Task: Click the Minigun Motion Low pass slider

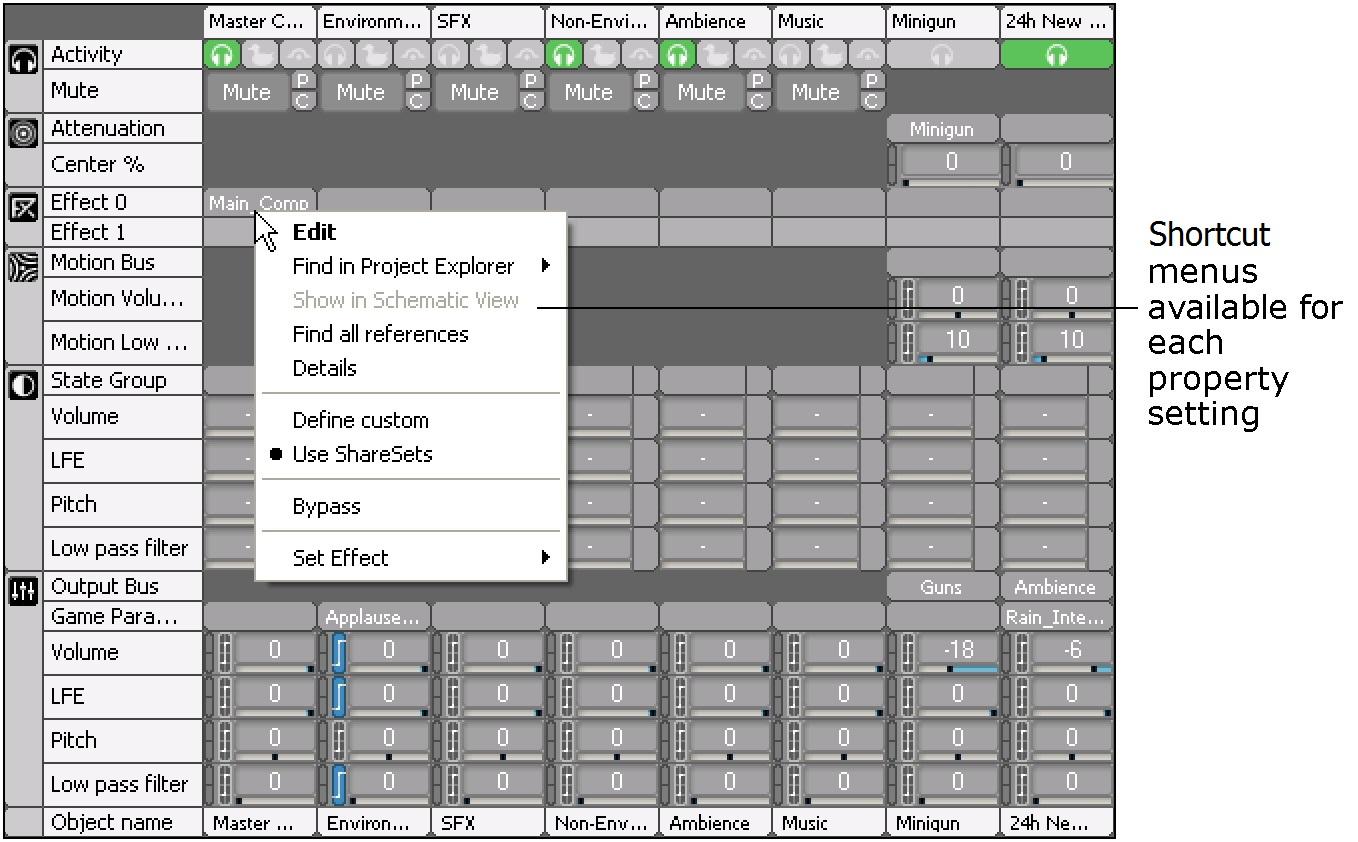Action: point(959,358)
